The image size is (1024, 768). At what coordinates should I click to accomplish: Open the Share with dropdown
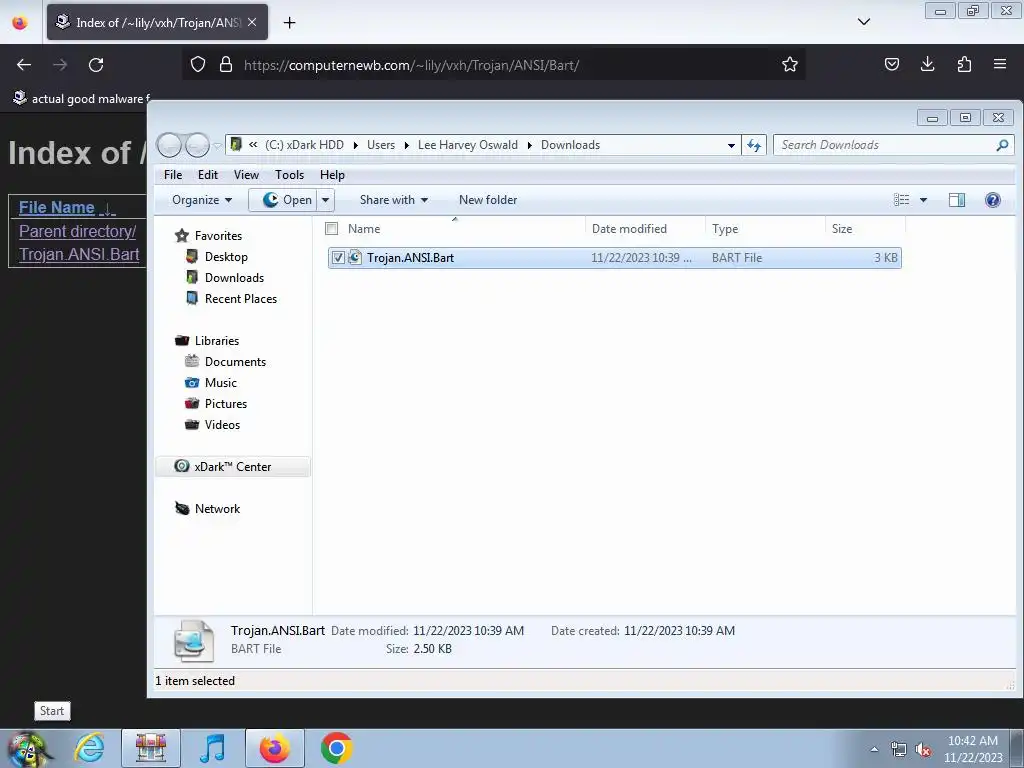click(394, 200)
